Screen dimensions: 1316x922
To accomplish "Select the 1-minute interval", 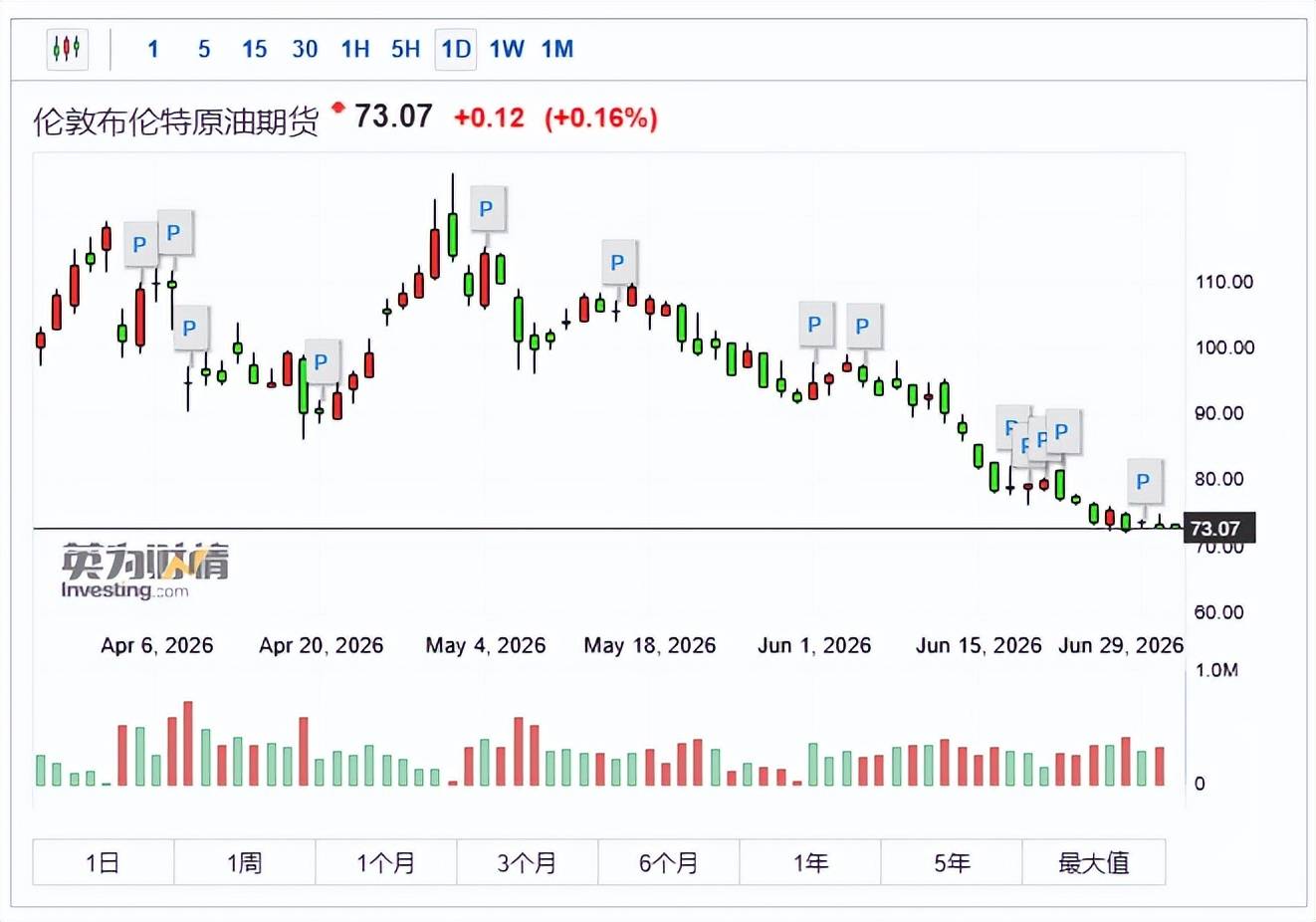I will pos(152,49).
